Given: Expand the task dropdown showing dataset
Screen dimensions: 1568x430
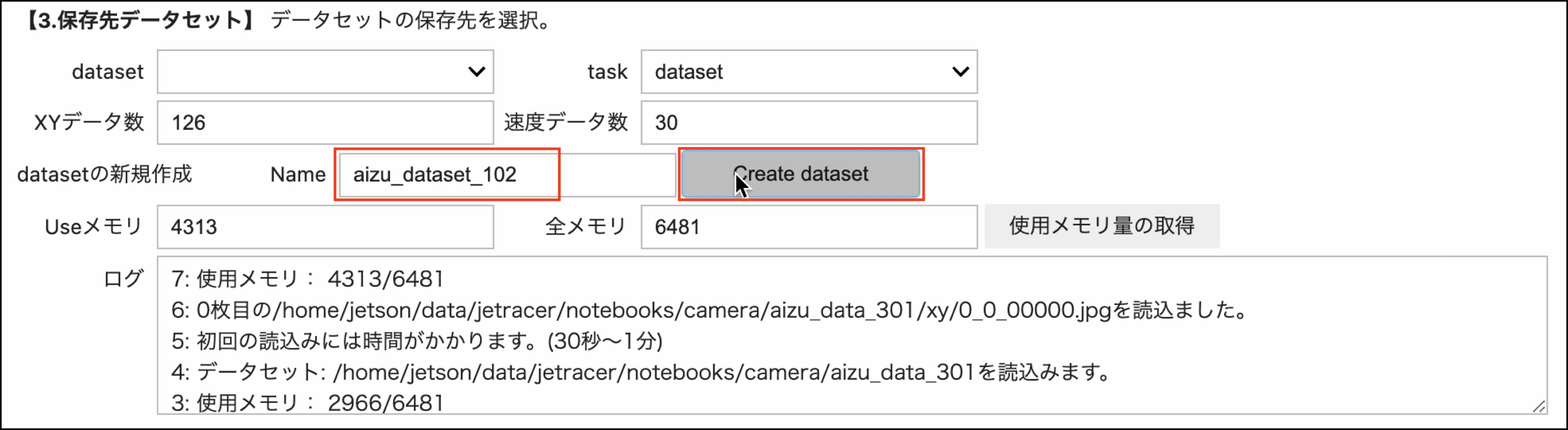Looking at the screenshot, I should 809,72.
